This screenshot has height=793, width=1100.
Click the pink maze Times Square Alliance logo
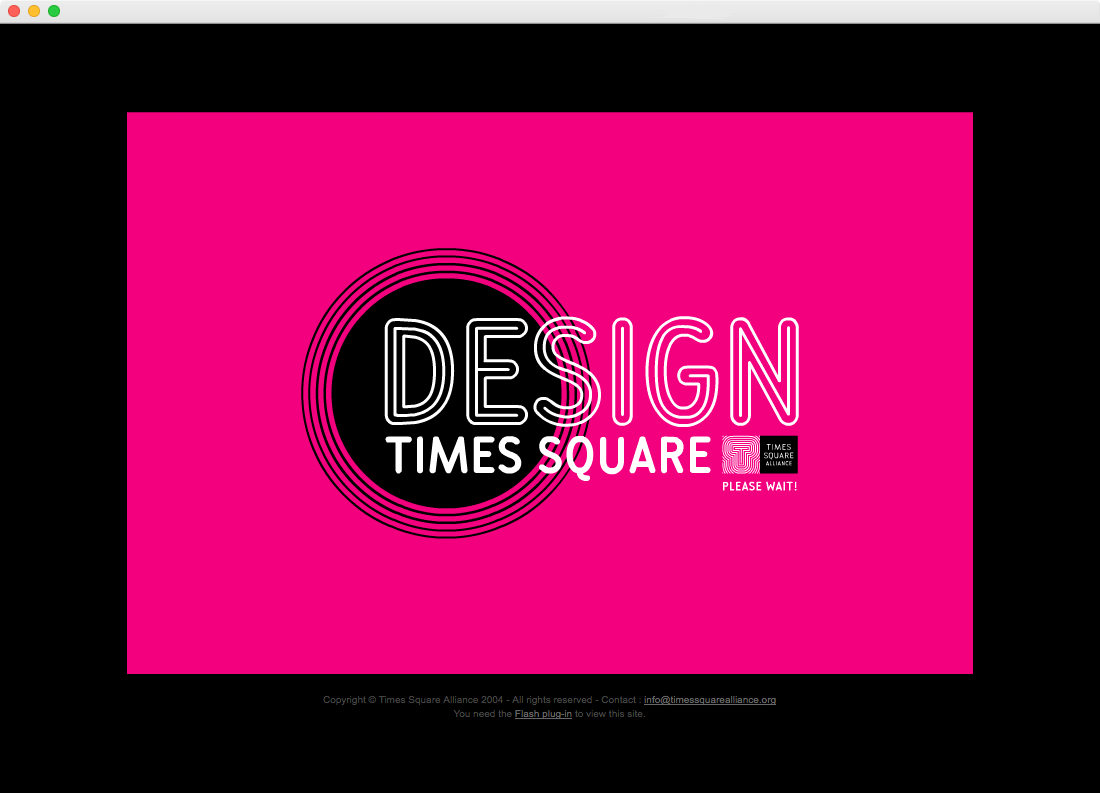coord(741,455)
